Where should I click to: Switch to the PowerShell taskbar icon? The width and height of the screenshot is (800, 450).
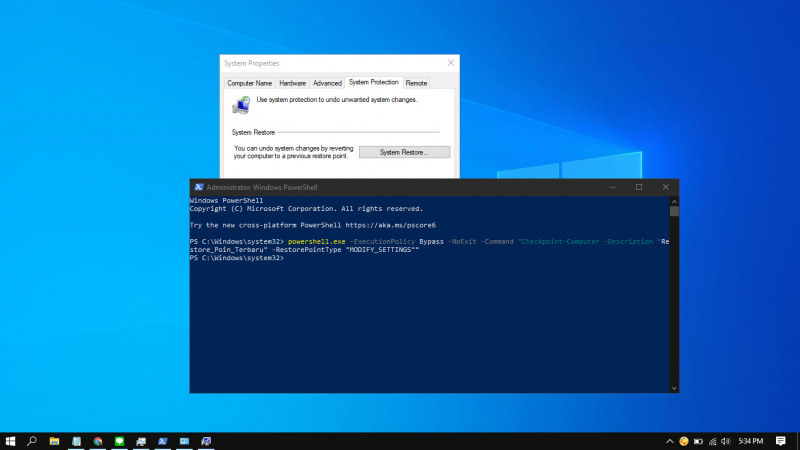tap(162, 441)
